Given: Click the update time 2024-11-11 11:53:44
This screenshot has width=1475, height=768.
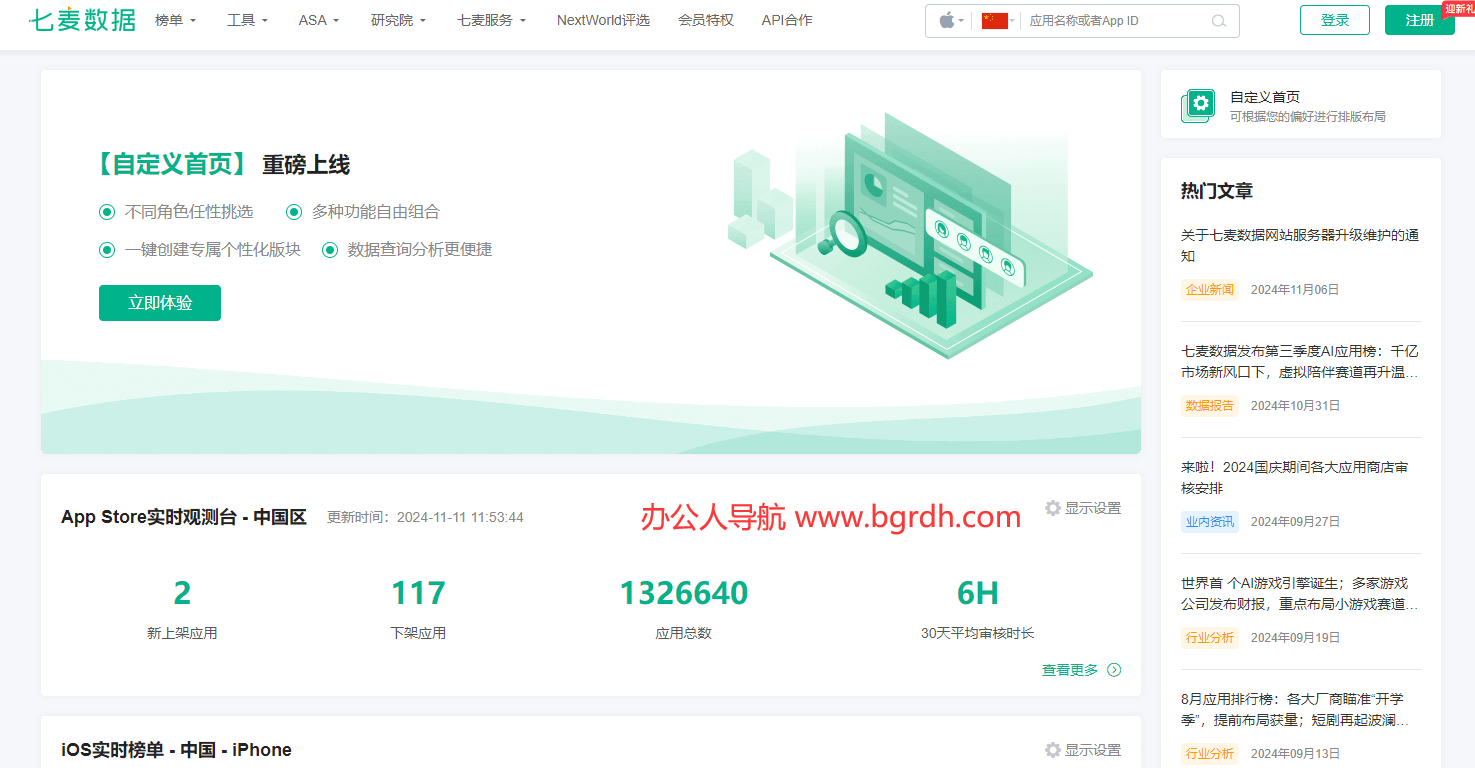Looking at the screenshot, I should [460, 518].
